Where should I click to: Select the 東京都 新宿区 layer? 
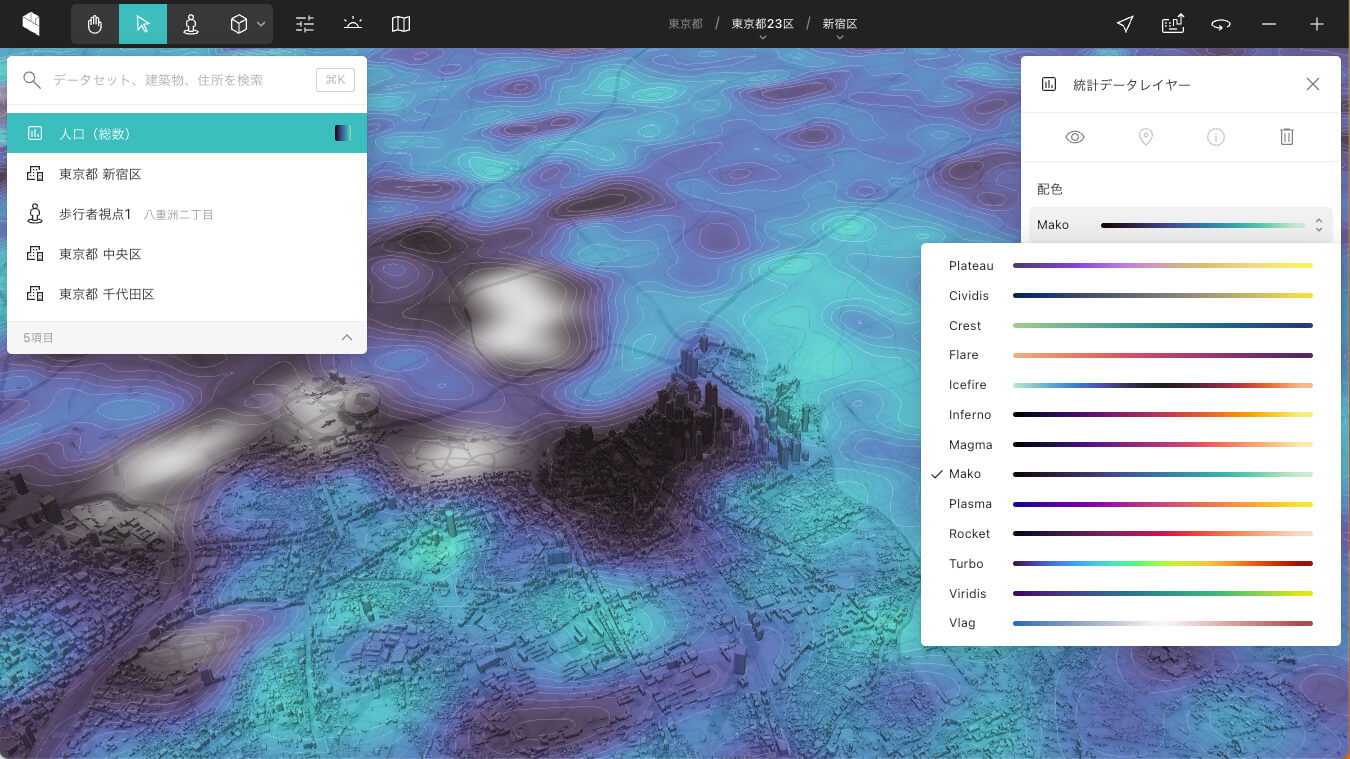pos(187,174)
